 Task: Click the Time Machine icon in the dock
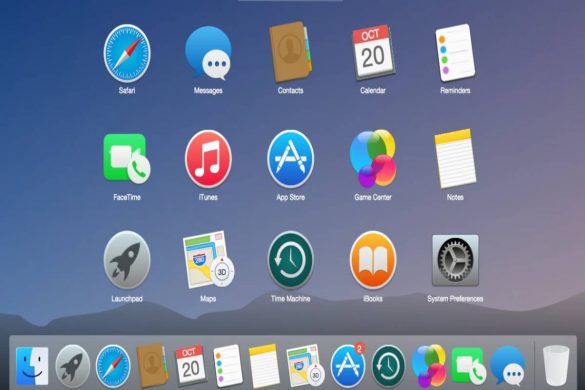[x=388, y=366]
